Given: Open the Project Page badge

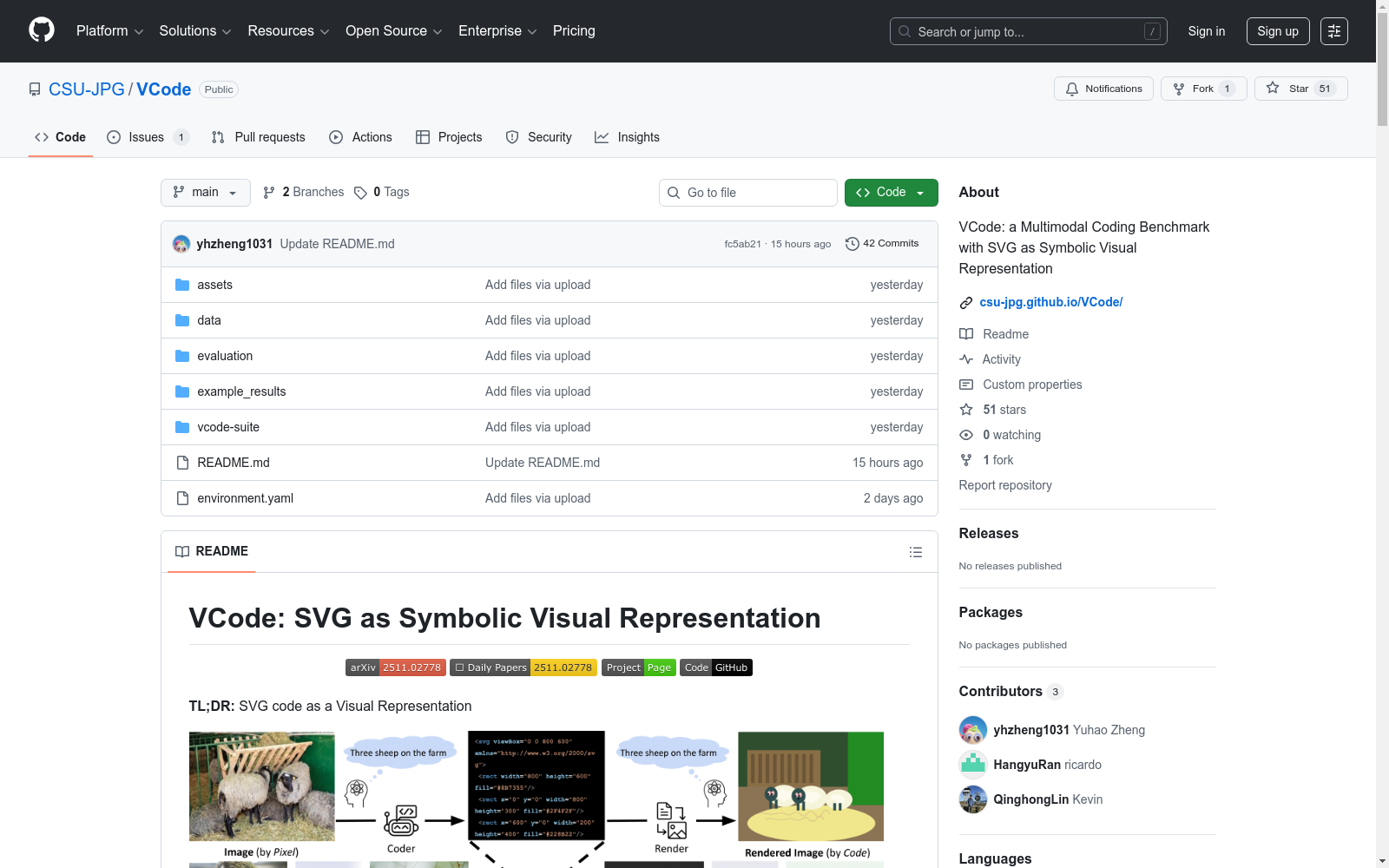Looking at the screenshot, I should click(639, 667).
